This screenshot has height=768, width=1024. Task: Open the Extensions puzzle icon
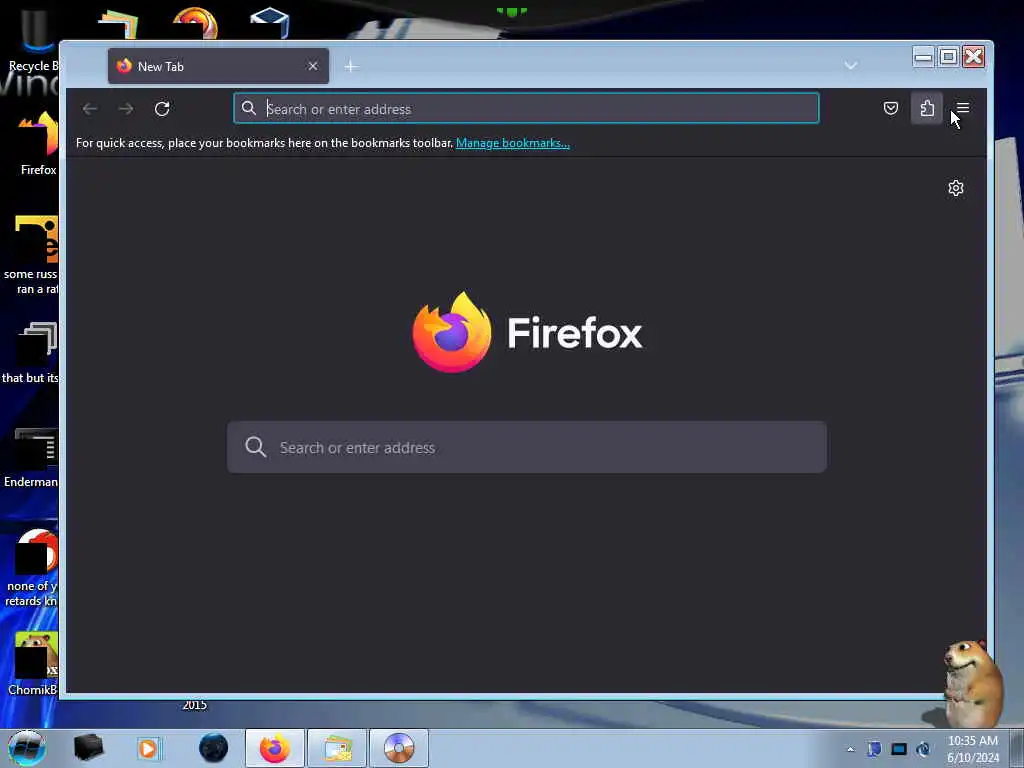click(x=927, y=108)
